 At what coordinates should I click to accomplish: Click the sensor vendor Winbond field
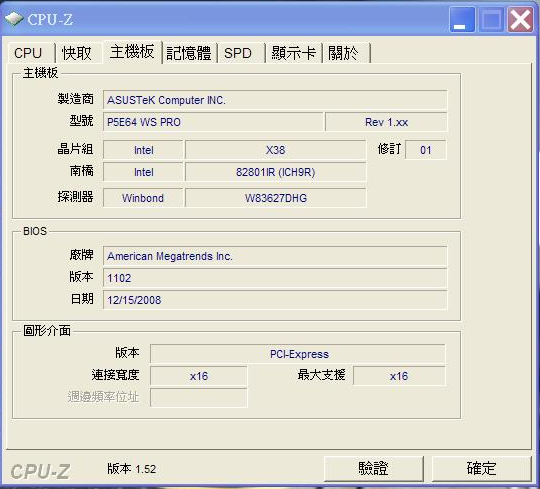(x=143, y=198)
